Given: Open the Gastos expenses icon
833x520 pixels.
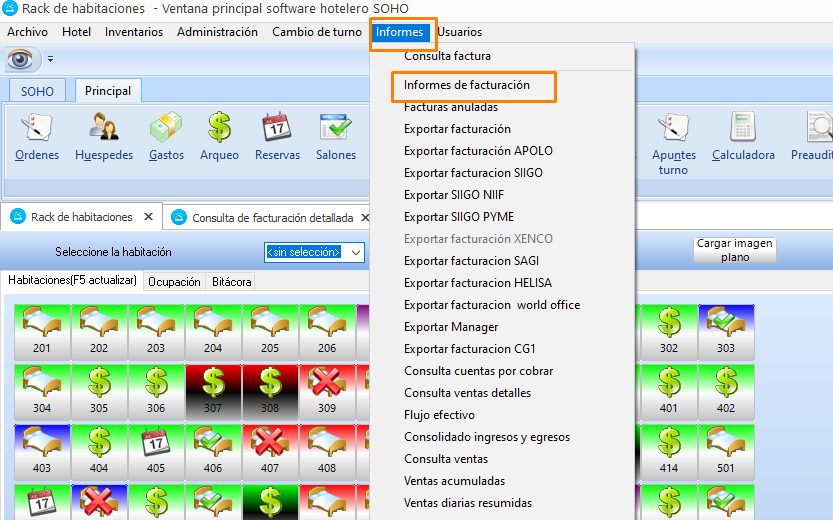Looking at the screenshot, I should 166,136.
